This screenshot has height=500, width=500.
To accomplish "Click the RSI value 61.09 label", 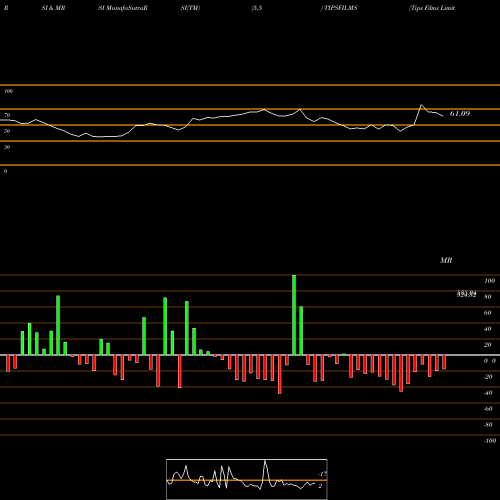I will (460, 114).
